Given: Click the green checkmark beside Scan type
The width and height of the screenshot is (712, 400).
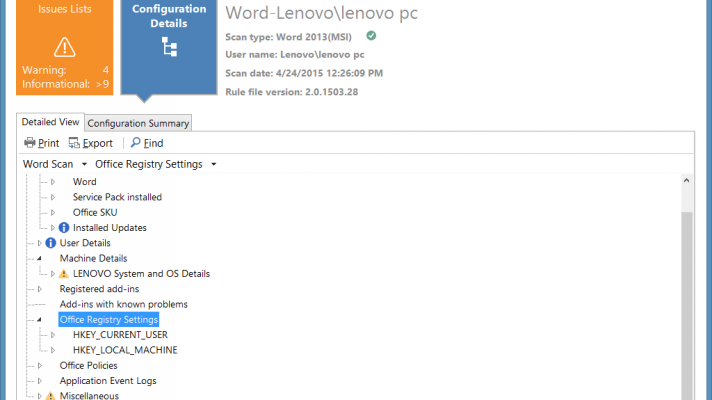Looking at the screenshot, I should (371, 35).
